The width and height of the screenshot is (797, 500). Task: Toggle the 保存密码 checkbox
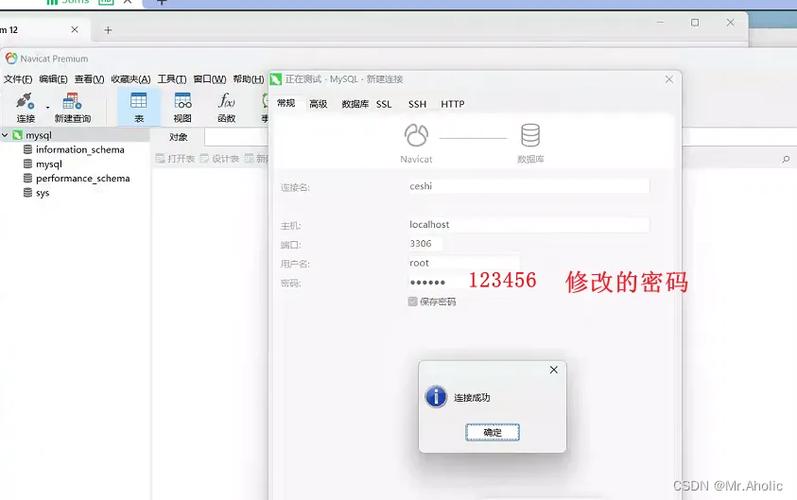(x=412, y=301)
